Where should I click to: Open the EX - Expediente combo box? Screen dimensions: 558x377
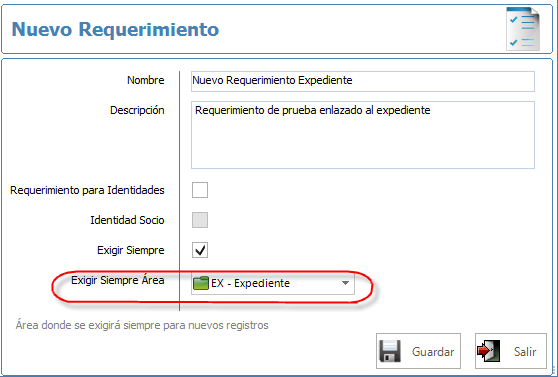(x=273, y=283)
